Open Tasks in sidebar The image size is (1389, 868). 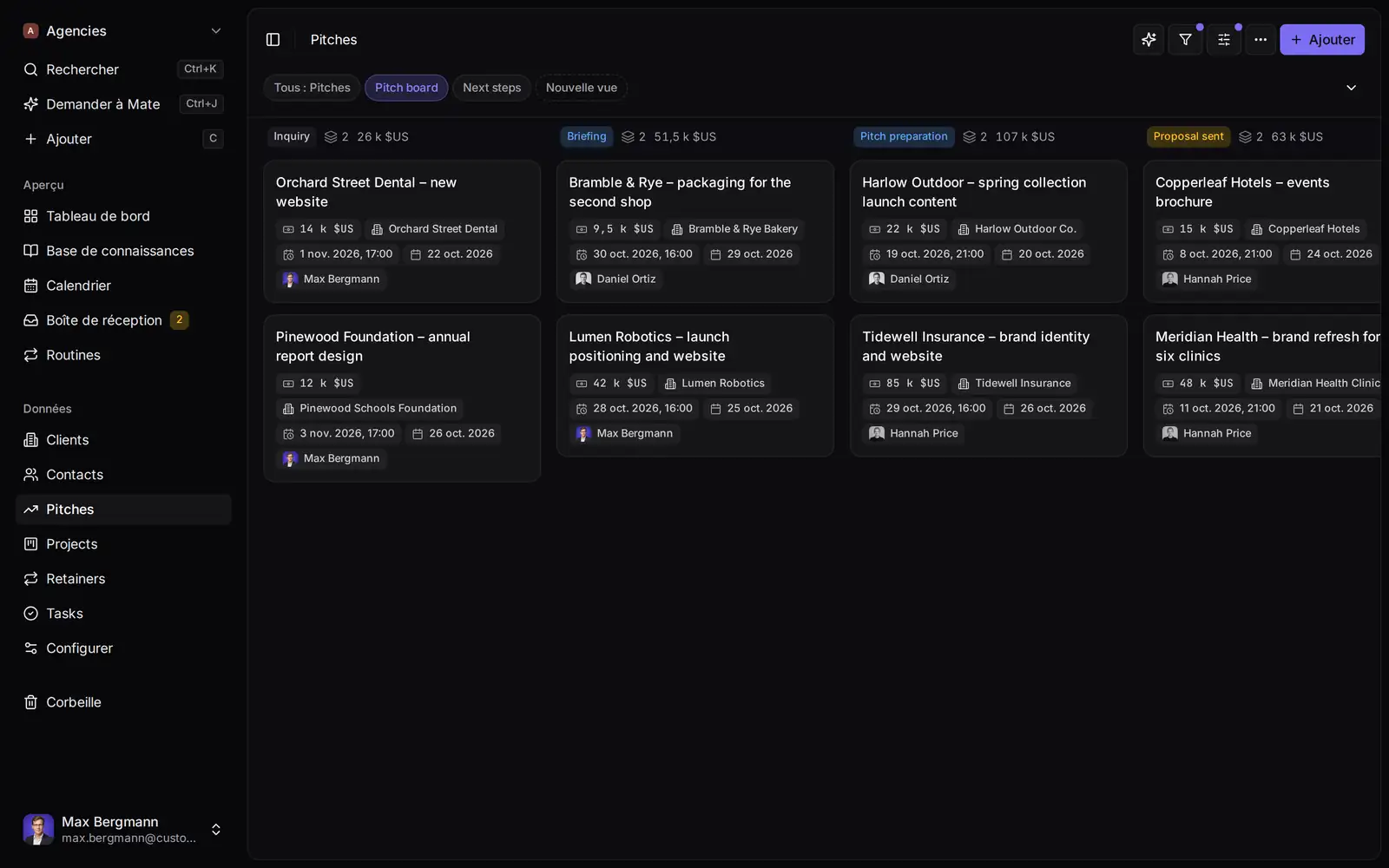123,614
